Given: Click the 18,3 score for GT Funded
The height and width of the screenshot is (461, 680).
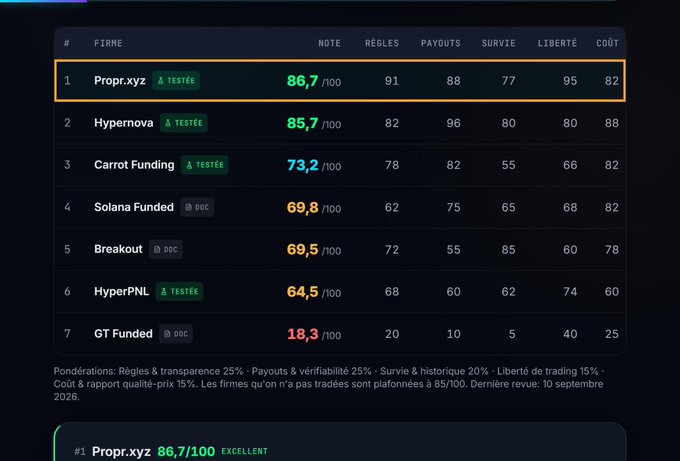Looking at the screenshot, I should click(302, 334).
